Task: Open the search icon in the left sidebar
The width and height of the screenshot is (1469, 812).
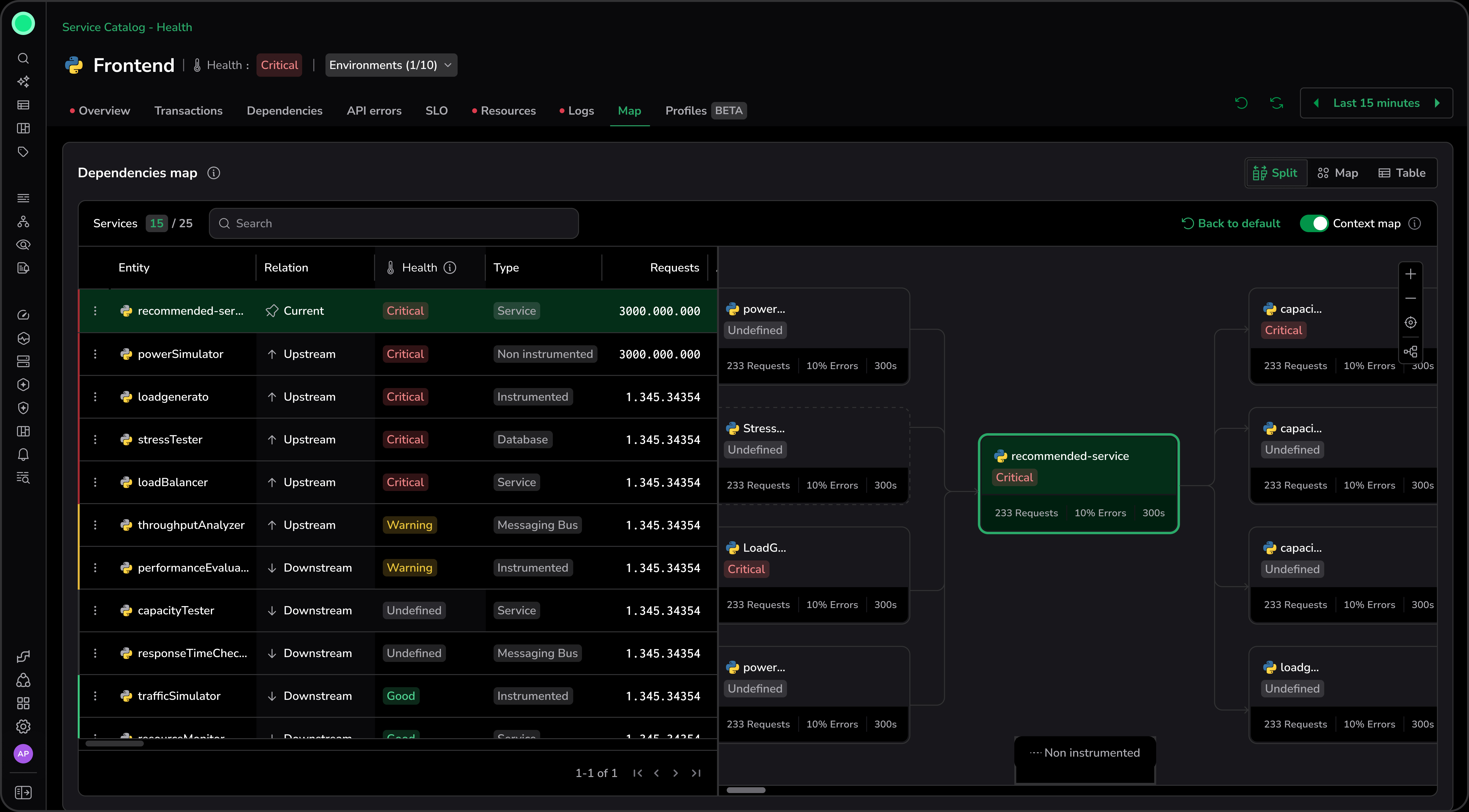Action: (23, 58)
